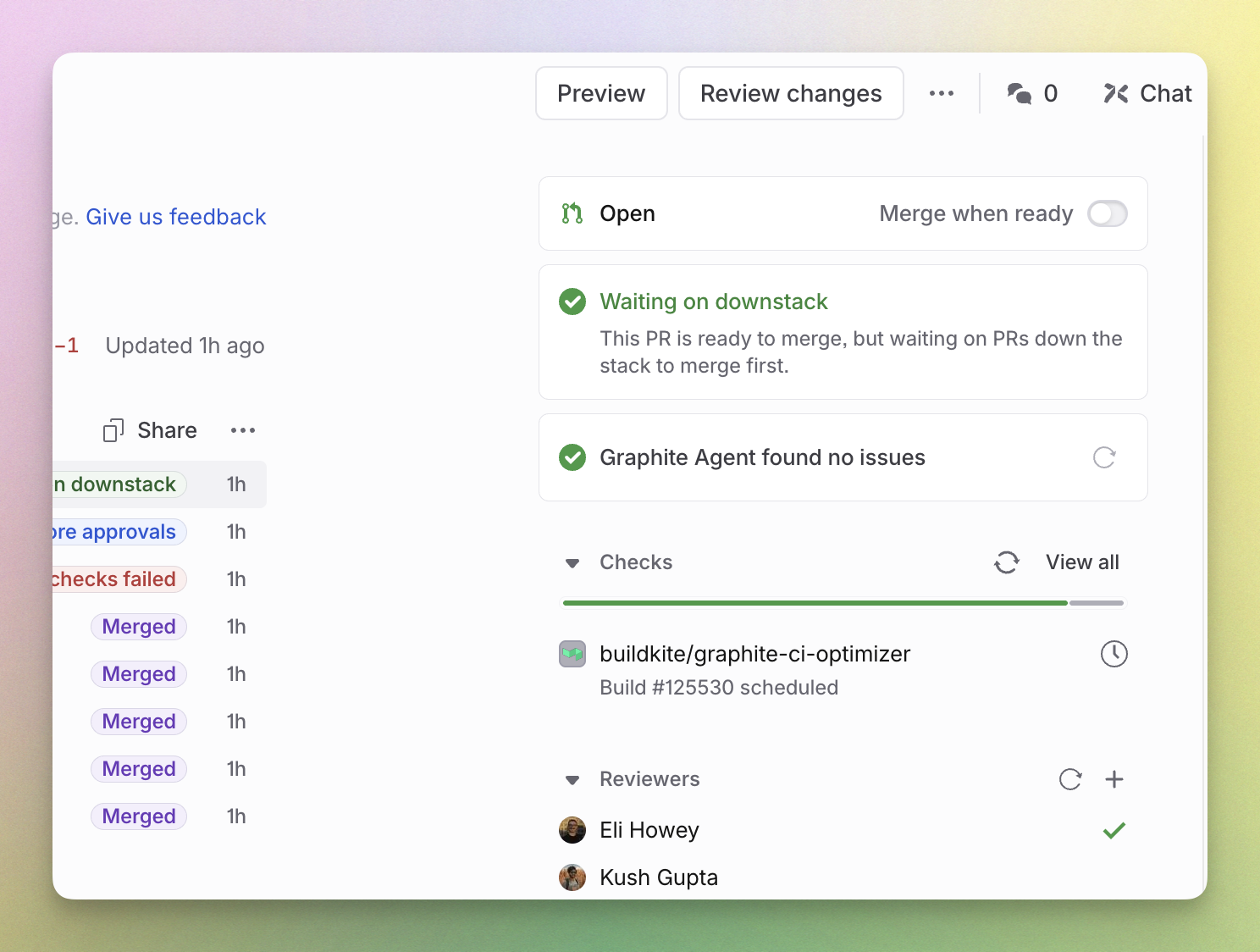1260x952 pixels.
Task: Open the Chat panel via scissors-chat icon
Action: tap(1118, 93)
